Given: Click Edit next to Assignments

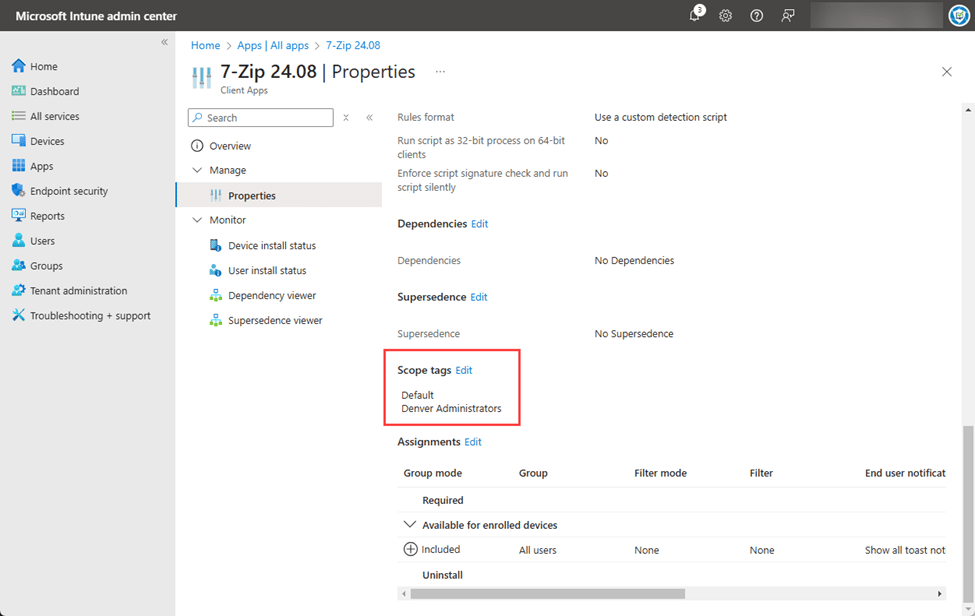Looking at the screenshot, I should point(473,442).
